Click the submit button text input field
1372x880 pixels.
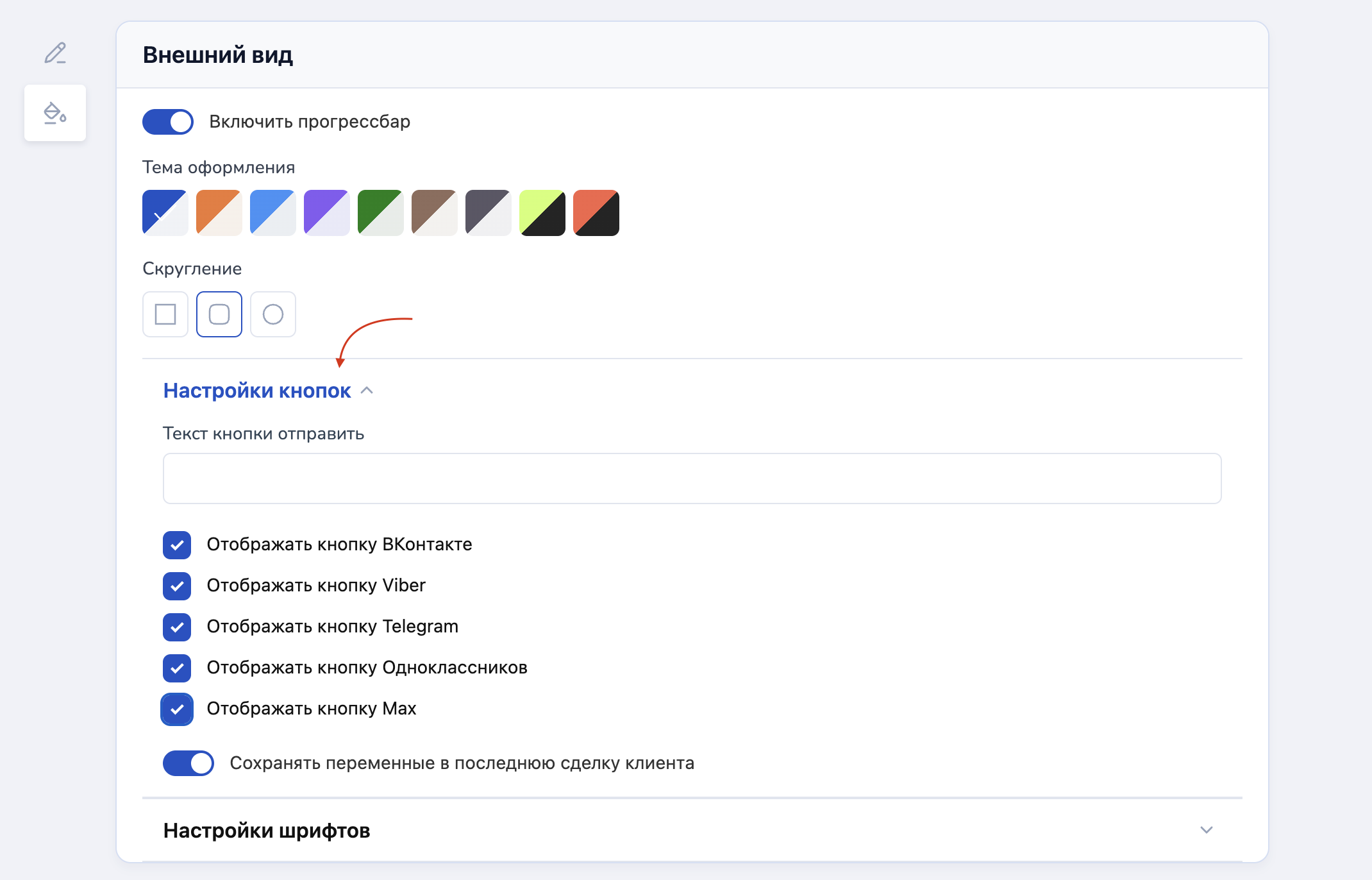click(x=692, y=478)
